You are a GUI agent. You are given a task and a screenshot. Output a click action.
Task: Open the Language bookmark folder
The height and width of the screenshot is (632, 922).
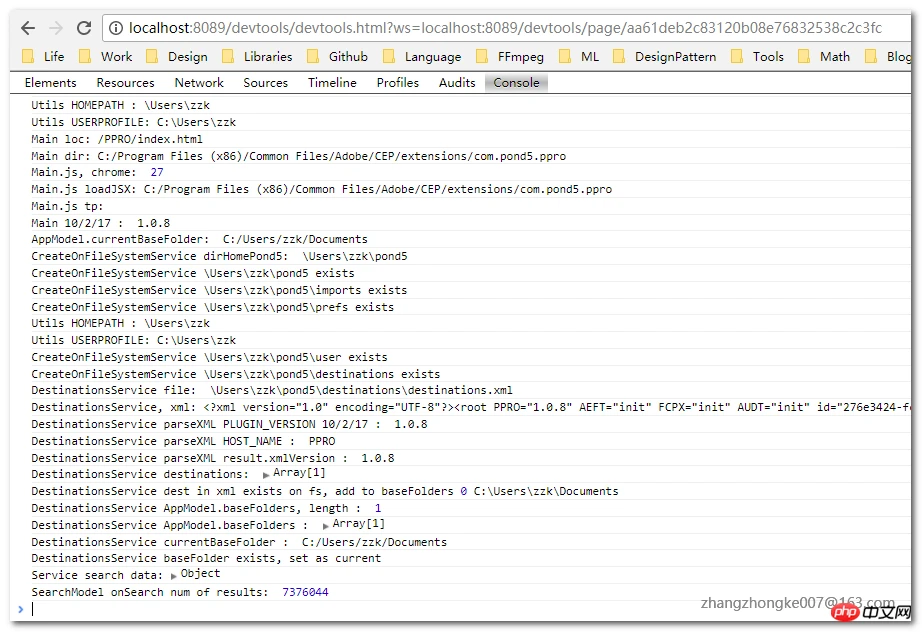[x=422, y=56]
